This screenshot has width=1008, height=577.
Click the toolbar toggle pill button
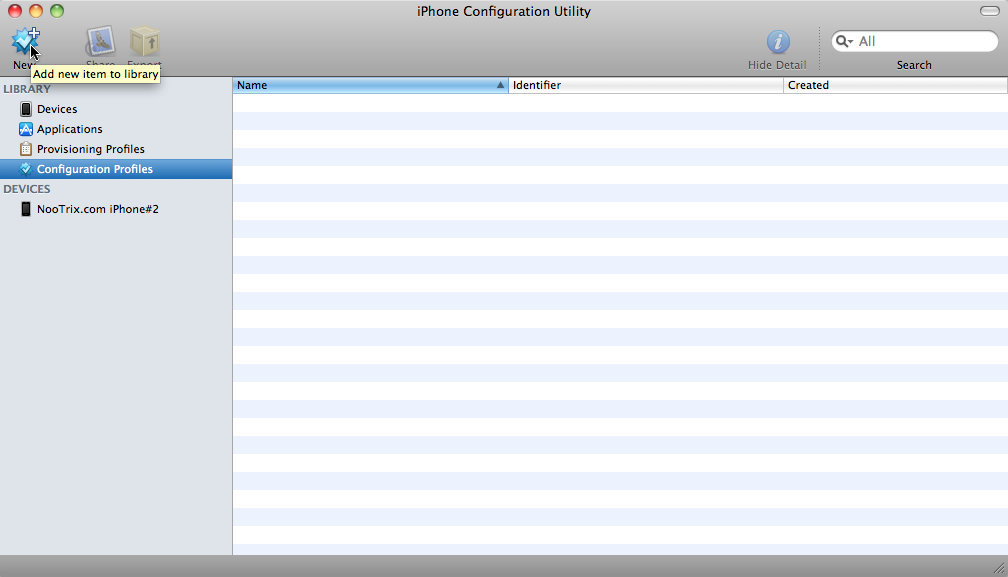tap(989, 11)
